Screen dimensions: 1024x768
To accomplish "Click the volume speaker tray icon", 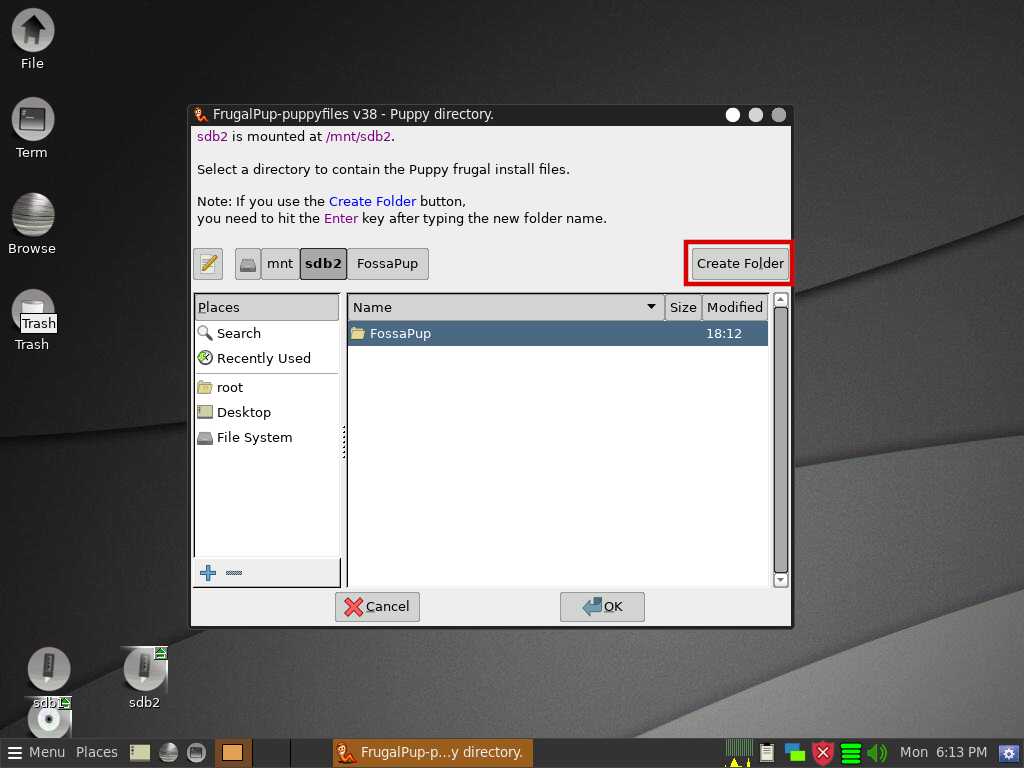I will tap(877, 753).
